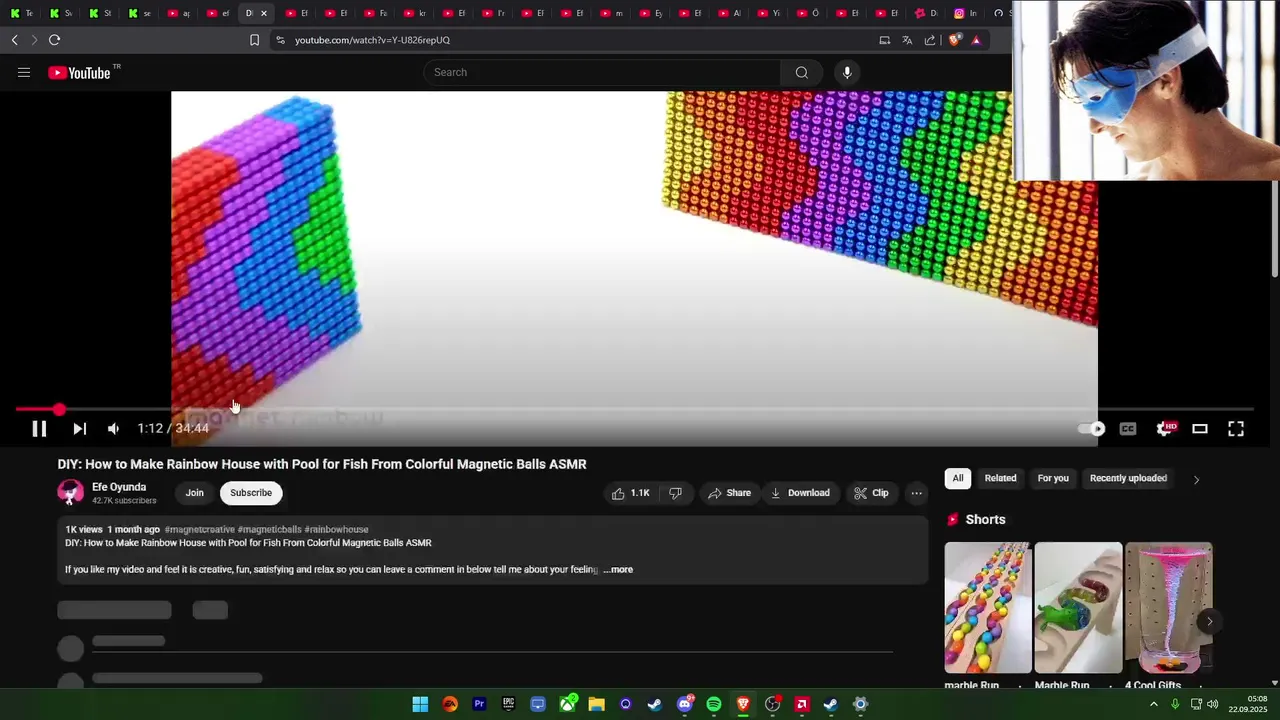This screenshot has width=1280, height=720.
Task: Switch to first Kick tab labeled Te
Action: pyautogui.click(x=20, y=13)
